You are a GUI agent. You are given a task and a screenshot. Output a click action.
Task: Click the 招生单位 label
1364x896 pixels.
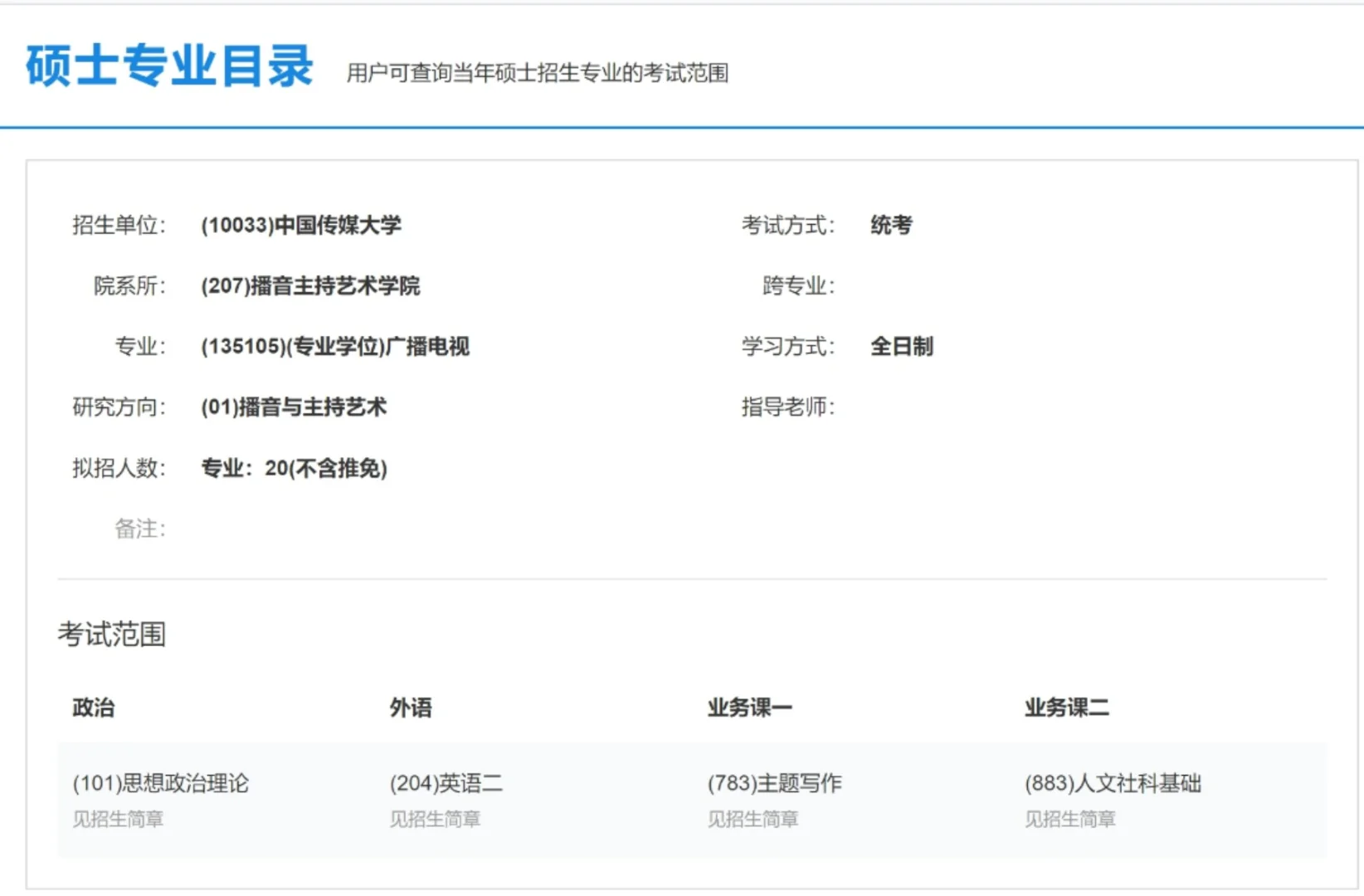[x=119, y=225]
